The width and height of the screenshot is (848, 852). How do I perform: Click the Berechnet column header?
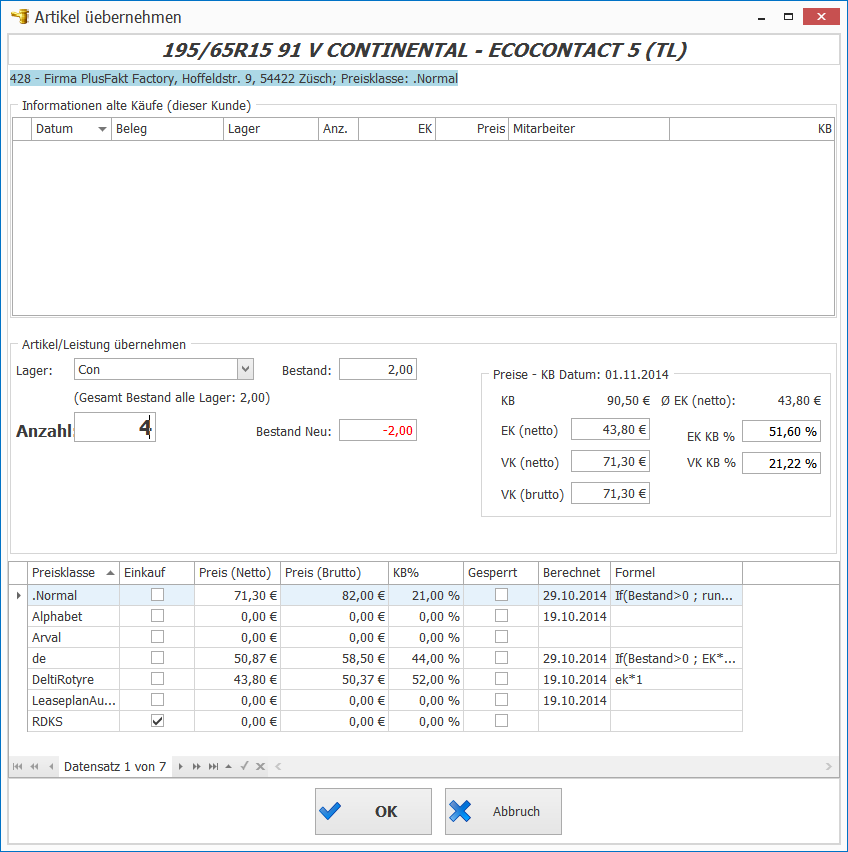[574, 573]
